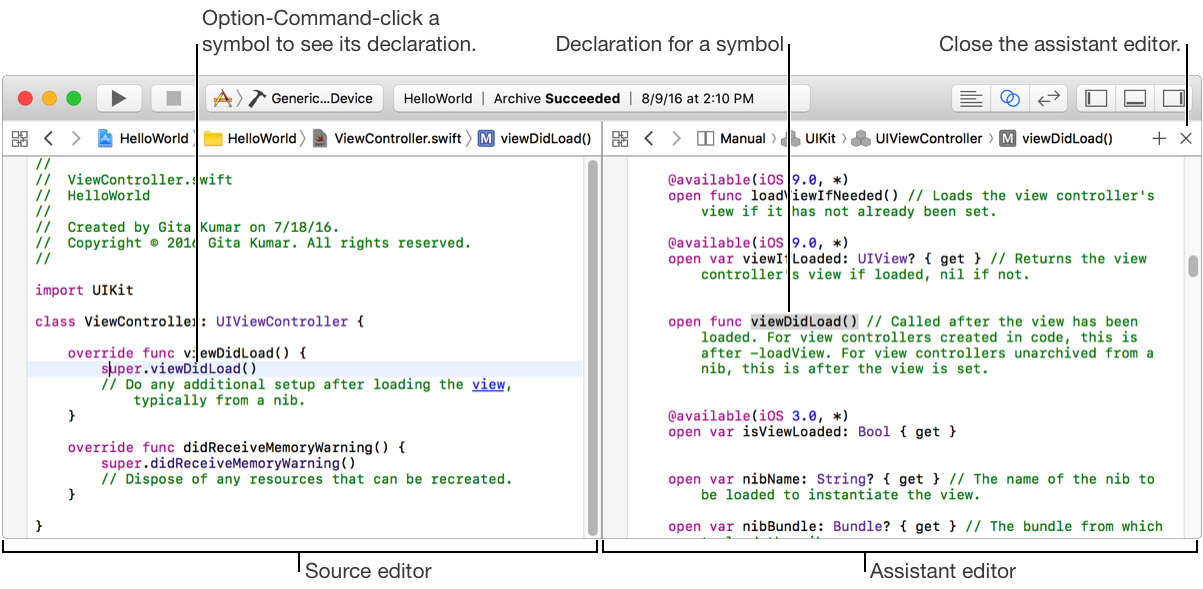Image resolution: width=1203 pixels, height=589 pixels.
Task: Go back in the assistant editor history
Action: (x=649, y=139)
